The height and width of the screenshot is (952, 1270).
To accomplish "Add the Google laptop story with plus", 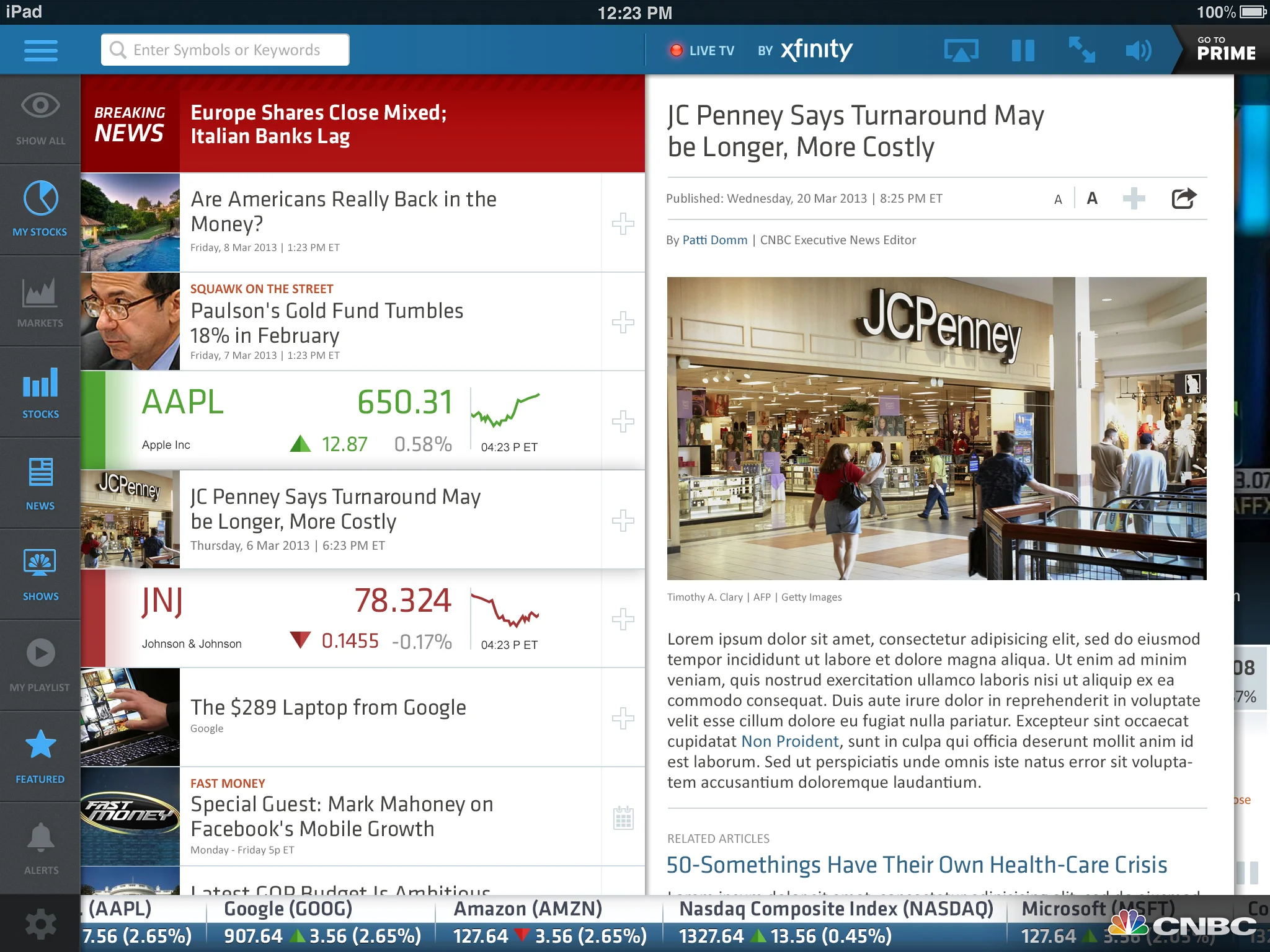I will pyautogui.click(x=623, y=718).
